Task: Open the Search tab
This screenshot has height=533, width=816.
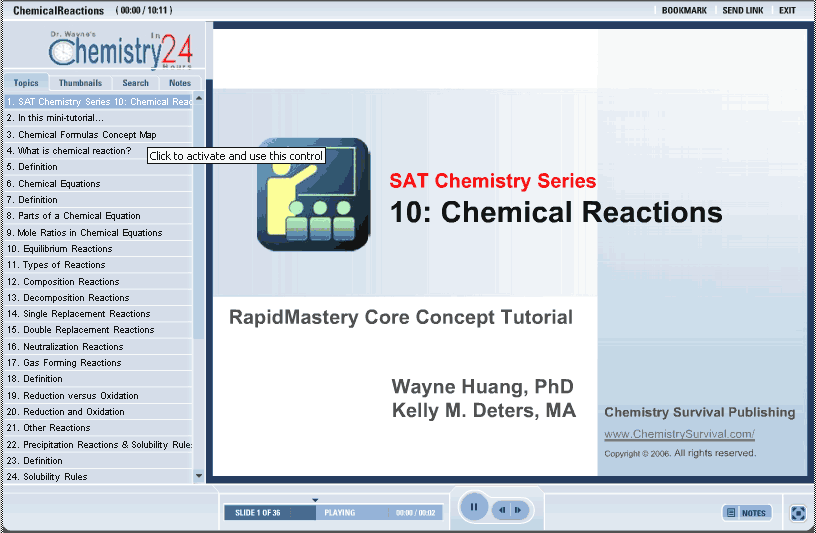Action: [135, 83]
